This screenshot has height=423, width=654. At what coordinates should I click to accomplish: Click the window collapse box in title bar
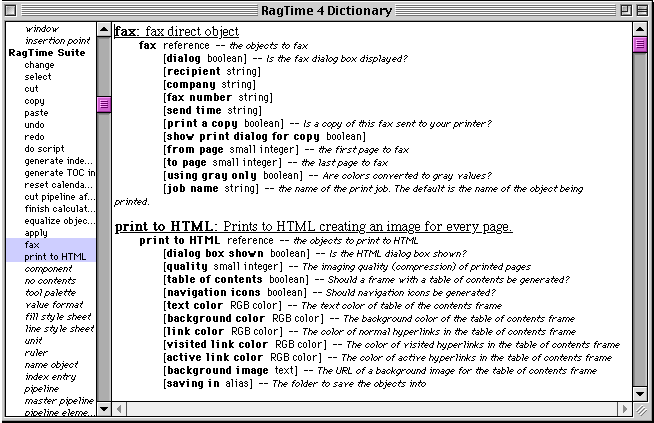point(640,10)
